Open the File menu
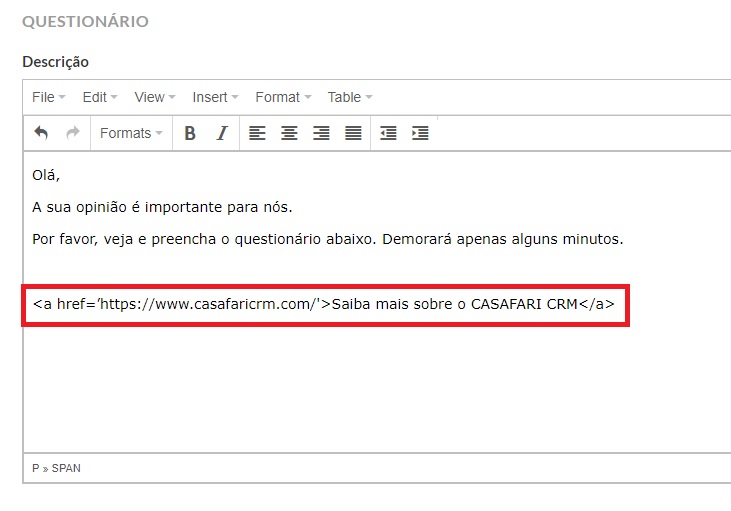The height and width of the screenshot is (511, 731). [48, 97]
